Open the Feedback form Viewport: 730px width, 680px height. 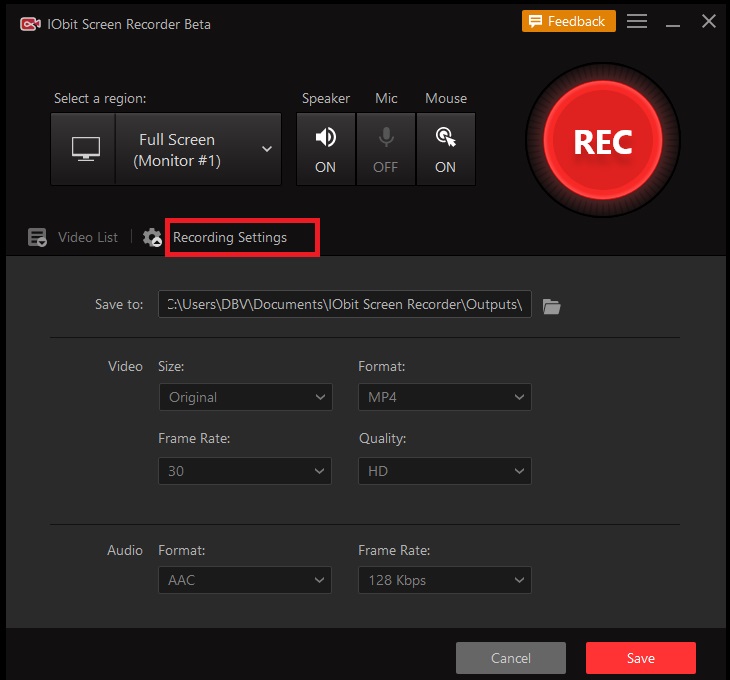pyautogui.click(x=568, y=21)
